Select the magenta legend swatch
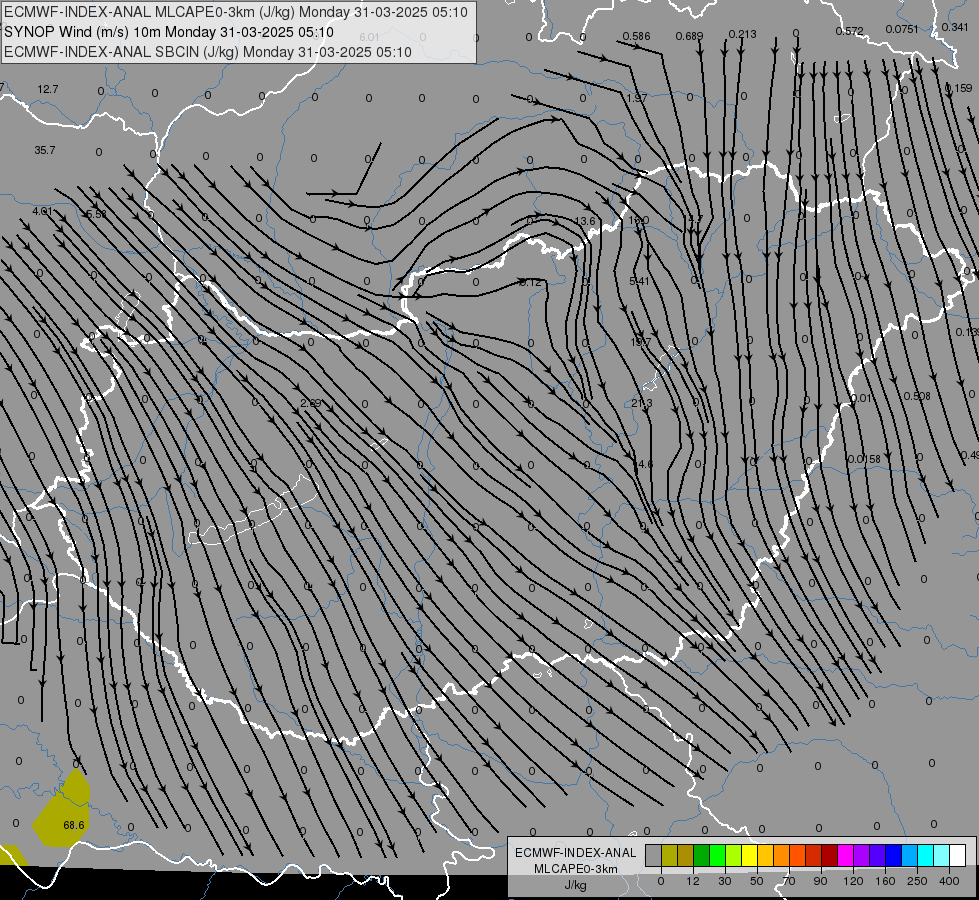 (845, 855)
